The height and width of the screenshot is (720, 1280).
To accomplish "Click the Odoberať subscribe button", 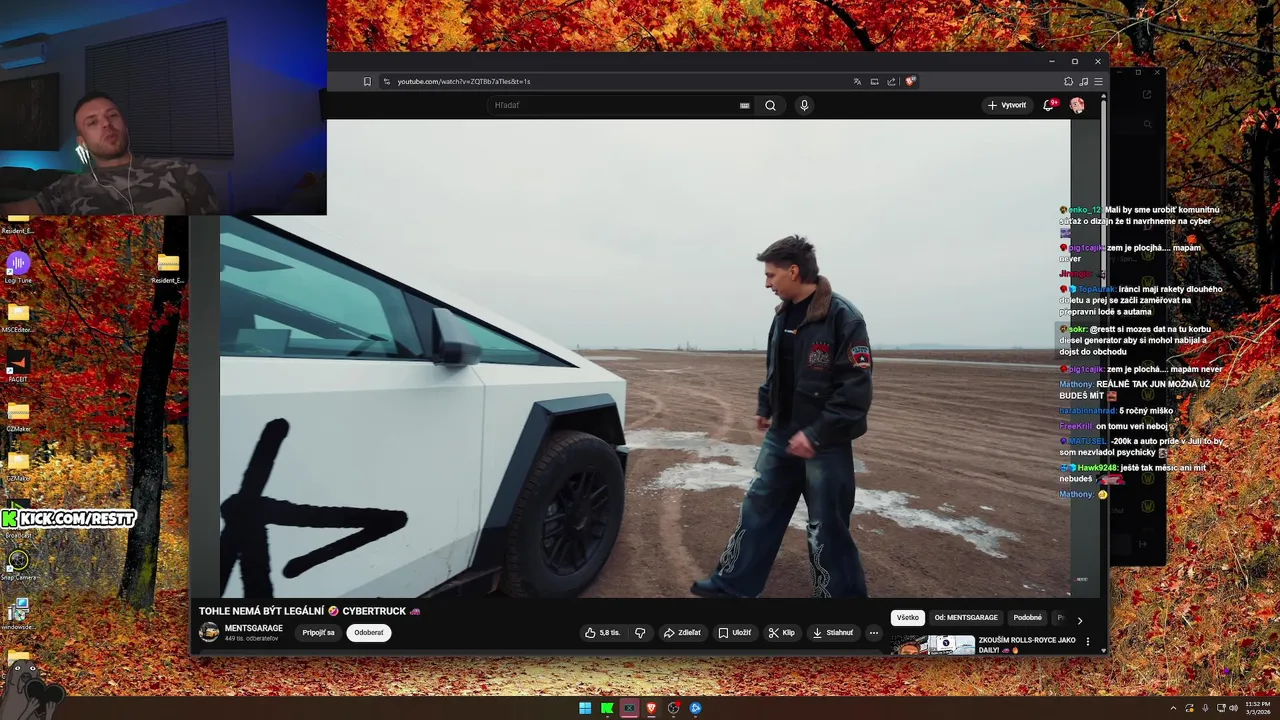I will (x=369, y=632).
